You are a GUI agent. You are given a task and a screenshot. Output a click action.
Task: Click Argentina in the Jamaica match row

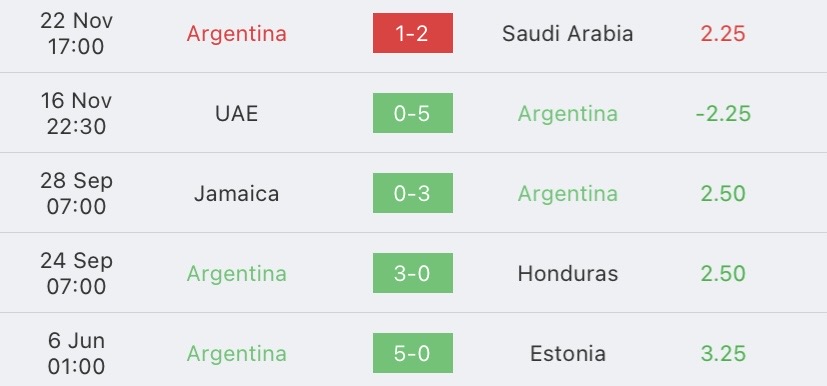[x=568, y=194]
